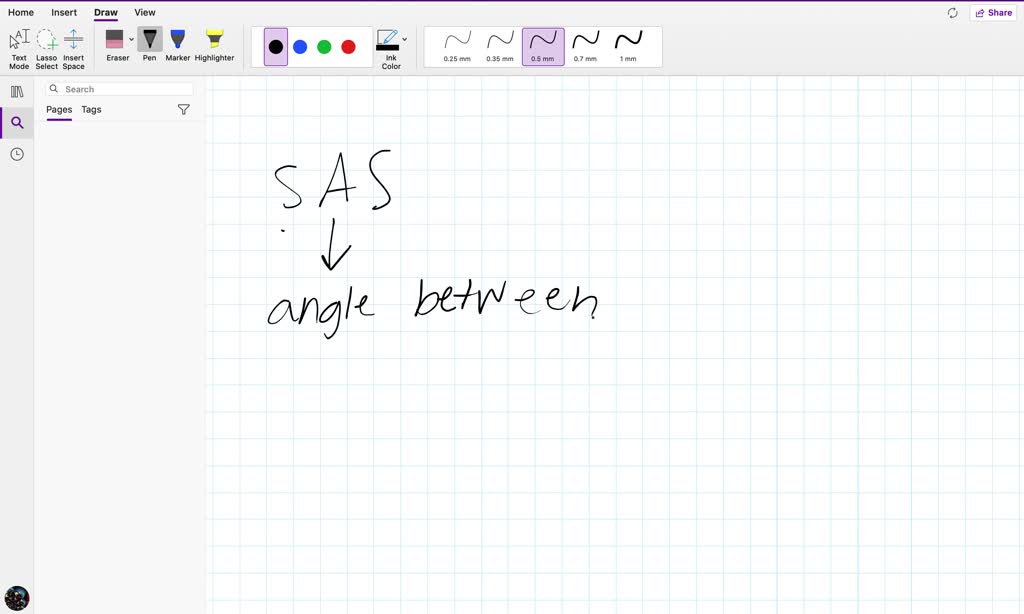Select the 1 mm pen thickness
This screenshot has height=614, width=1024.
coord(628,45)
